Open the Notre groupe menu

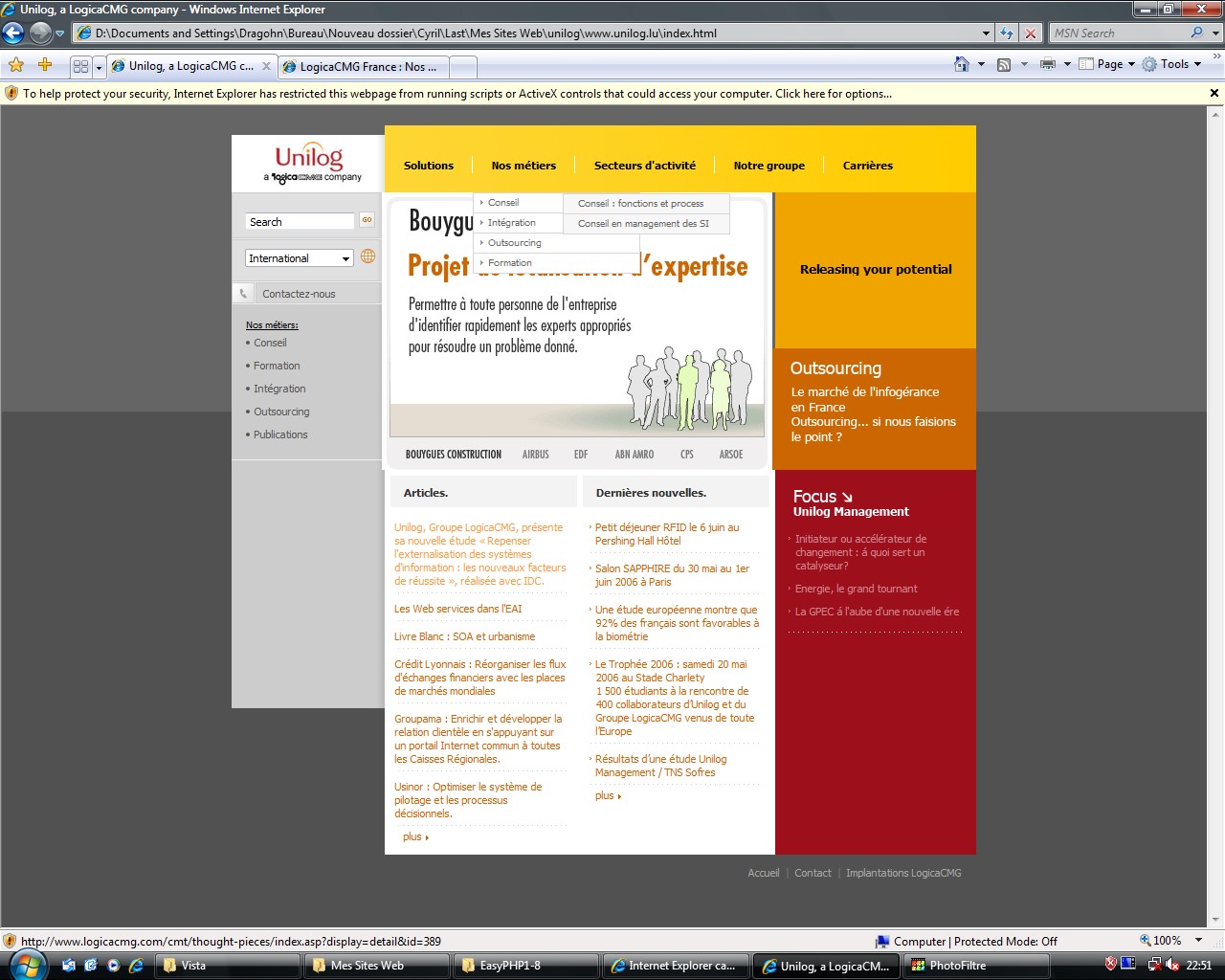coord(769,166)
